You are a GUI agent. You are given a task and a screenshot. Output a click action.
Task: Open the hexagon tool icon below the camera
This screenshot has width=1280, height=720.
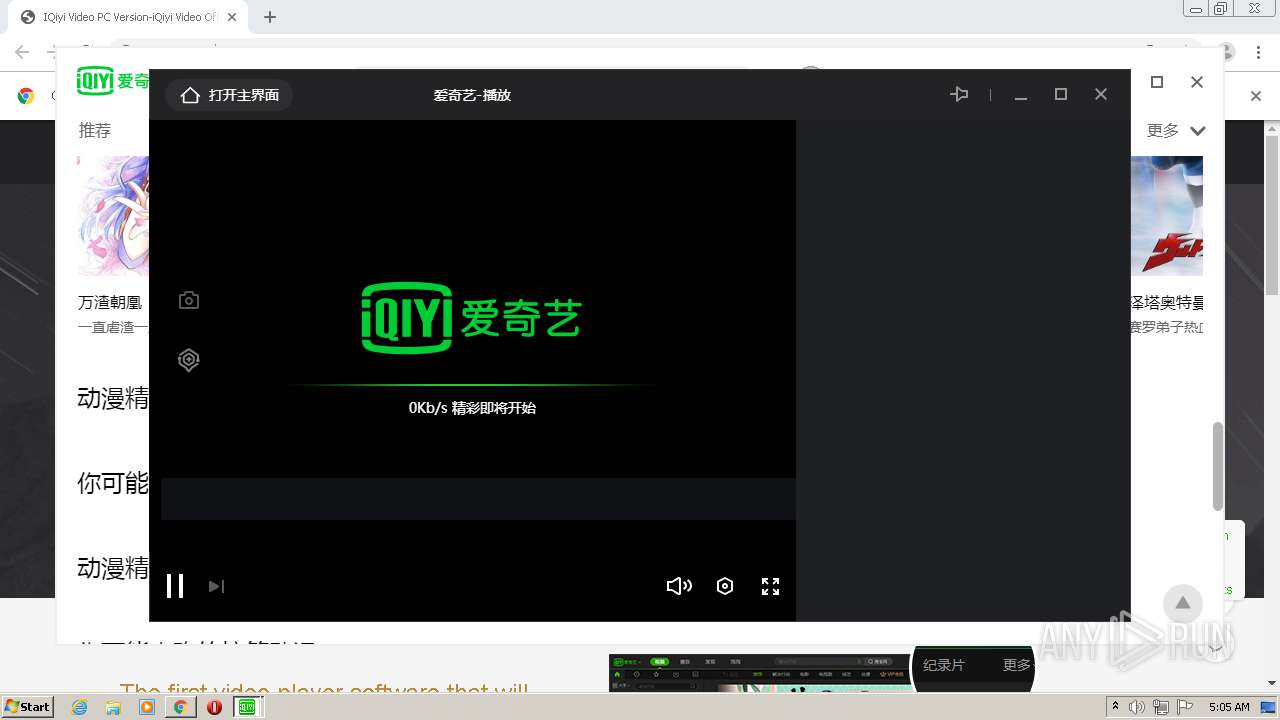[189, 360]
